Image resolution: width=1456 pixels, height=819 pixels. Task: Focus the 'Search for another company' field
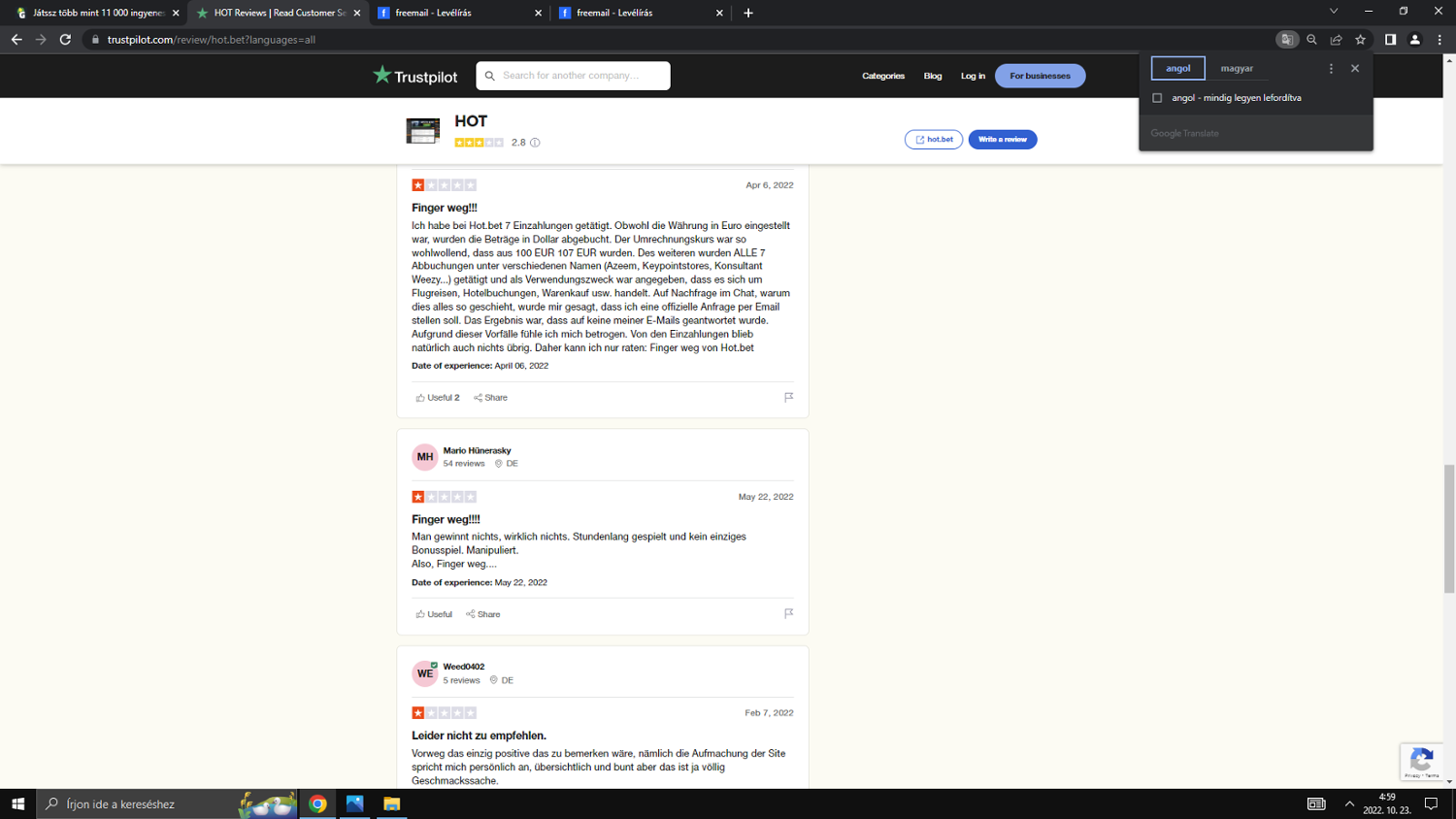(573, 76)
